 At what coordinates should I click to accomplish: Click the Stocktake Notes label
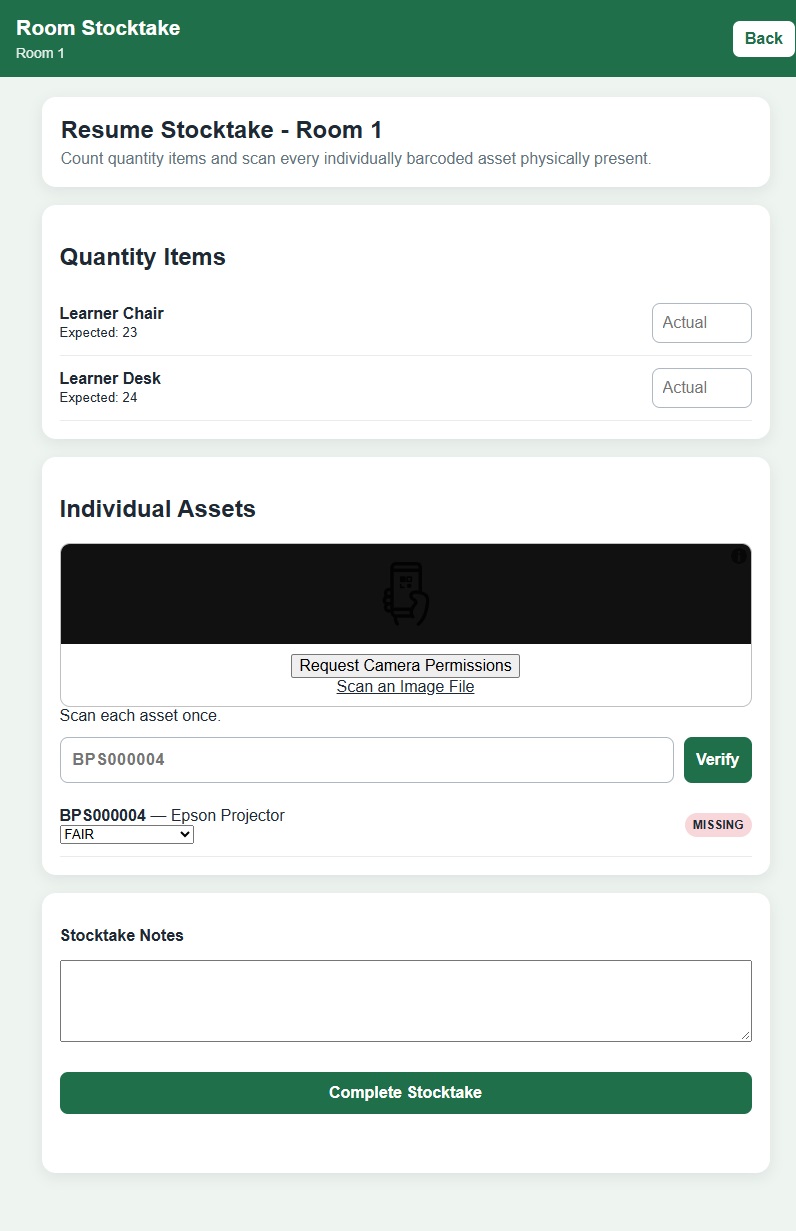122,936
